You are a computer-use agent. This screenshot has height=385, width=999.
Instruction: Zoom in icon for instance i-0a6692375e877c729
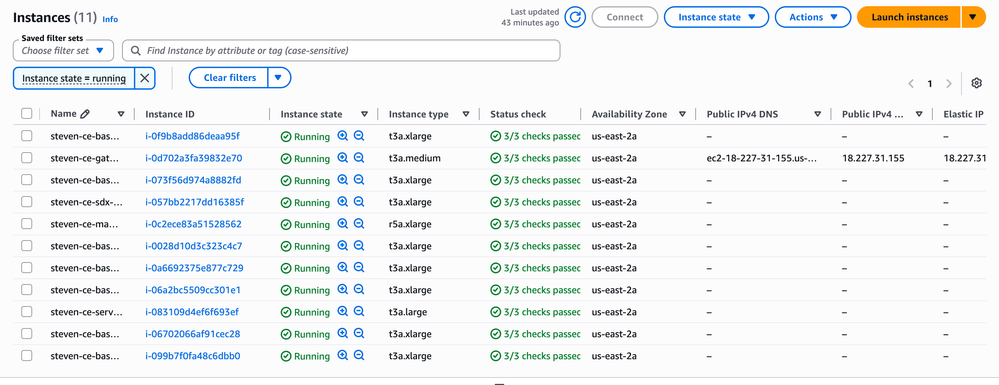[x=343, y=268]
